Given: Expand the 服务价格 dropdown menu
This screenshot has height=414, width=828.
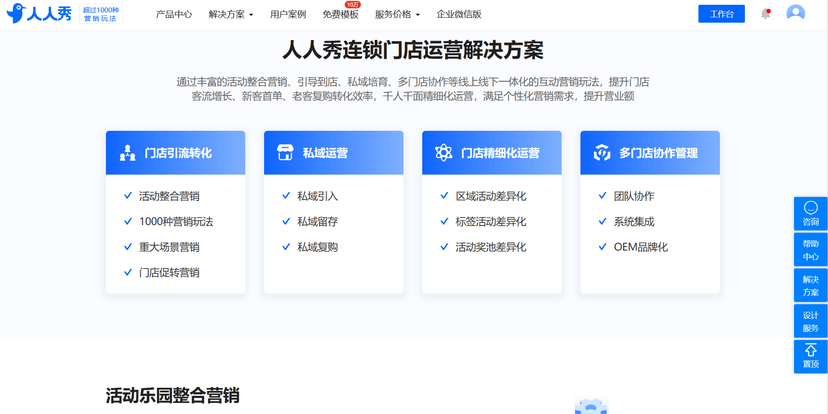Looking at the screenshot, I should 397,15.
